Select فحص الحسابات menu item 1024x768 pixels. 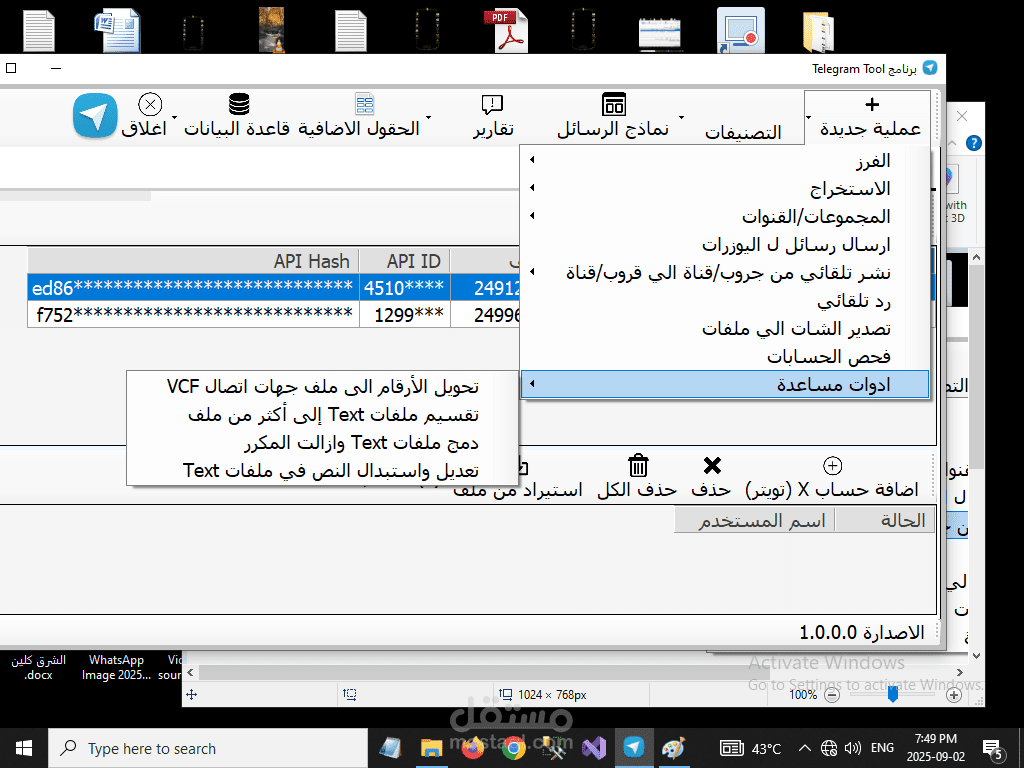pos(725,357)
